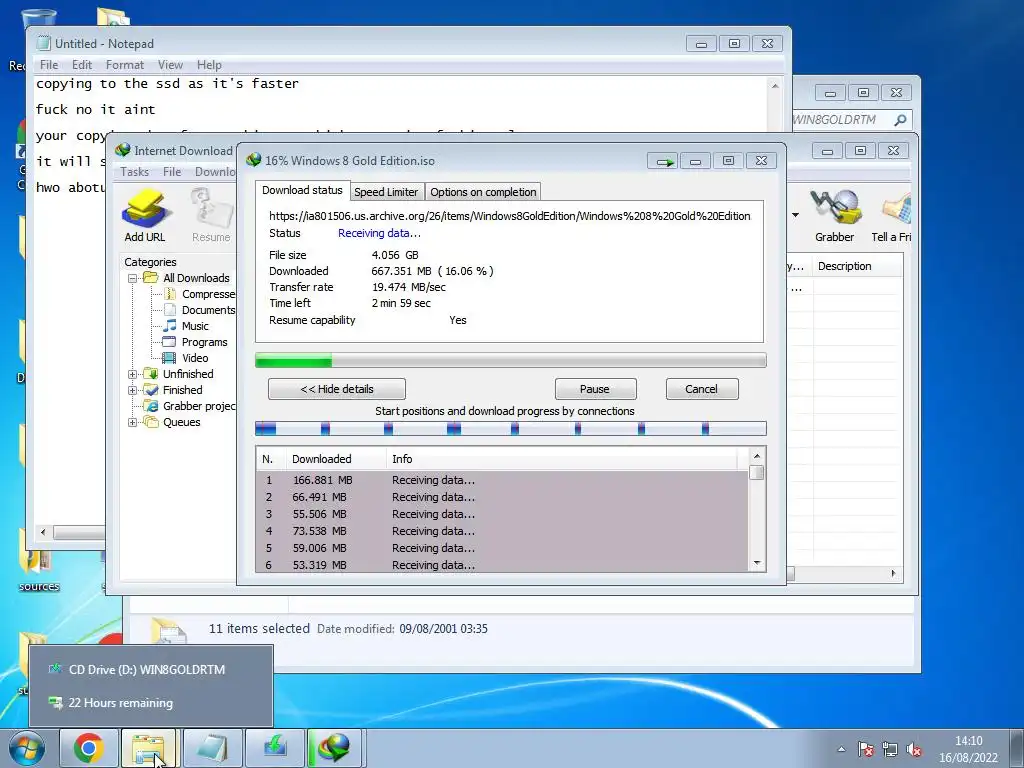Screen dimensions: 1024x768
Task: Select the Documents category in IDM
Action: [x=200, y=310]
